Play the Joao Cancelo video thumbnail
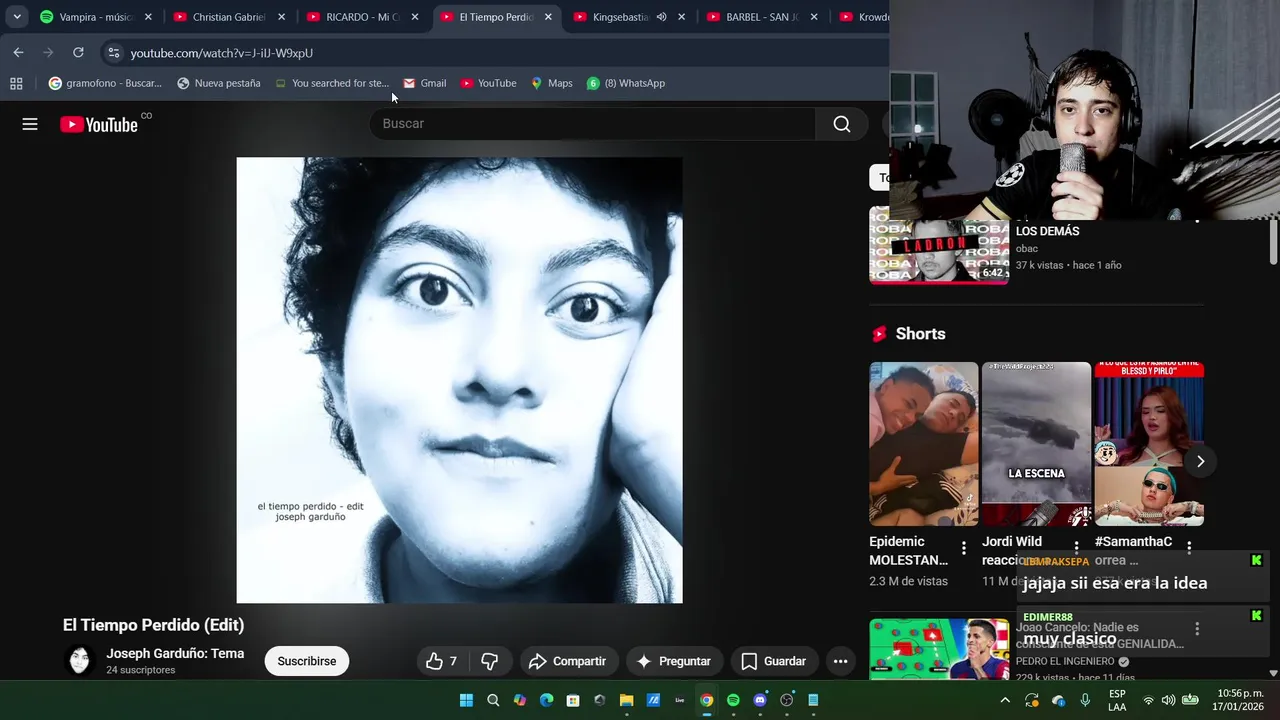Screen dimensions: 1280x720 pyautogui.click(x=939, y=650)
